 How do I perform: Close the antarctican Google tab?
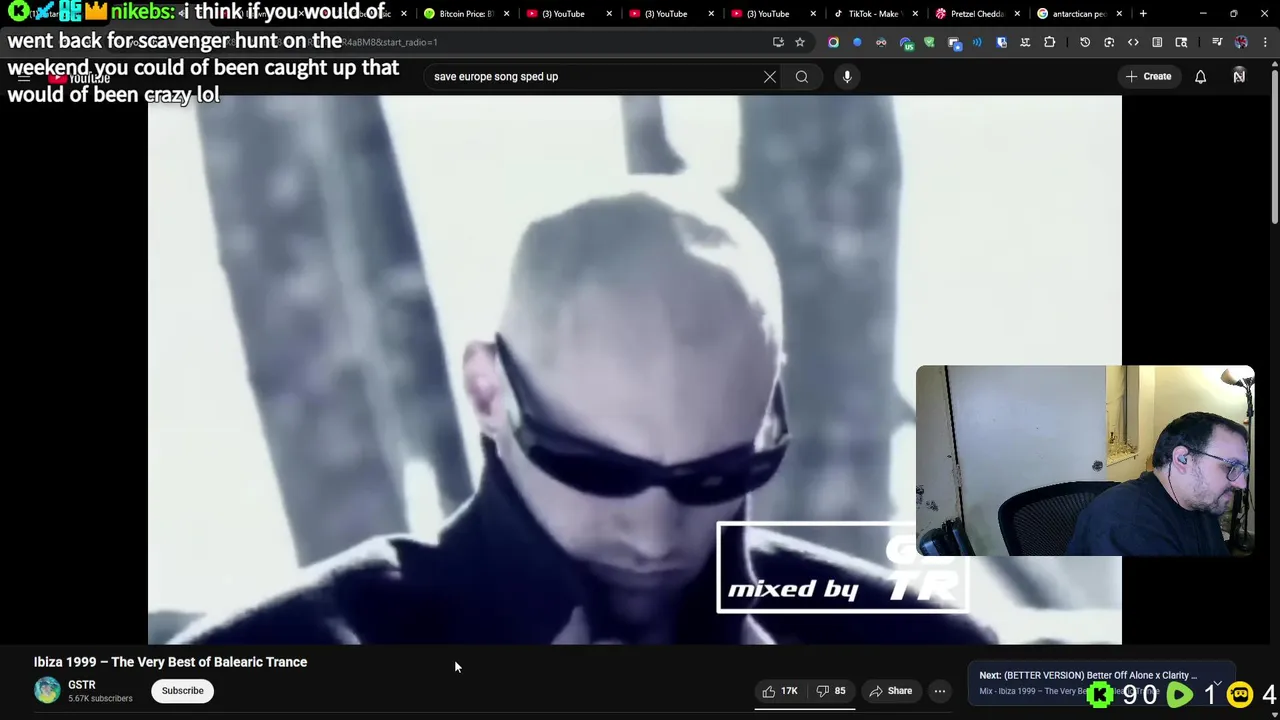[x=1119, y=14]
